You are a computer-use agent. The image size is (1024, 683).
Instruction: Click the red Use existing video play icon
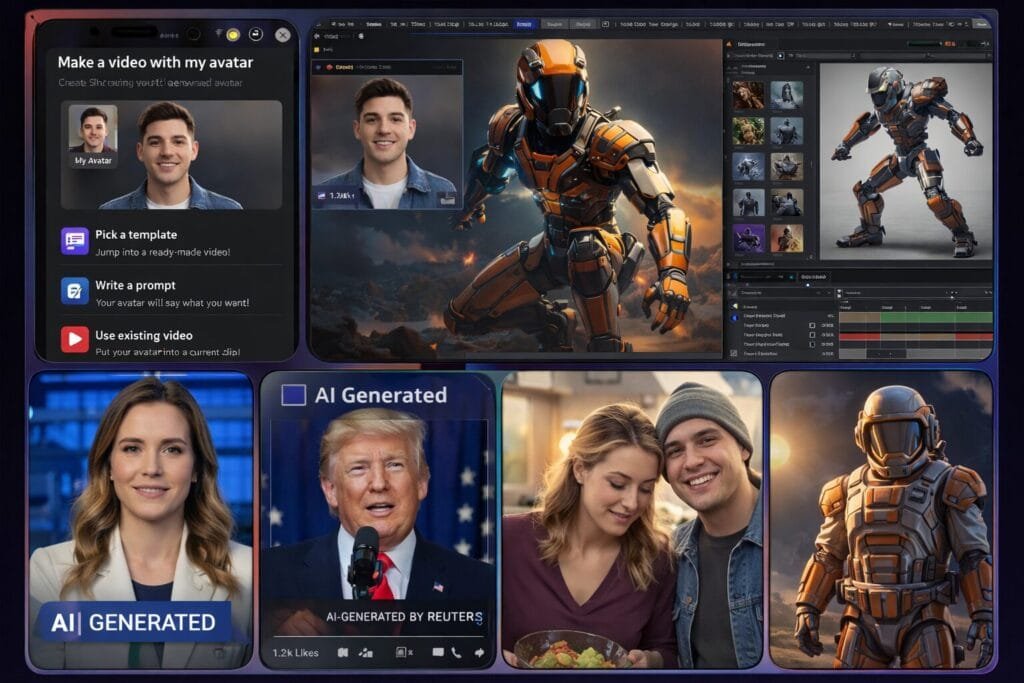75,340
